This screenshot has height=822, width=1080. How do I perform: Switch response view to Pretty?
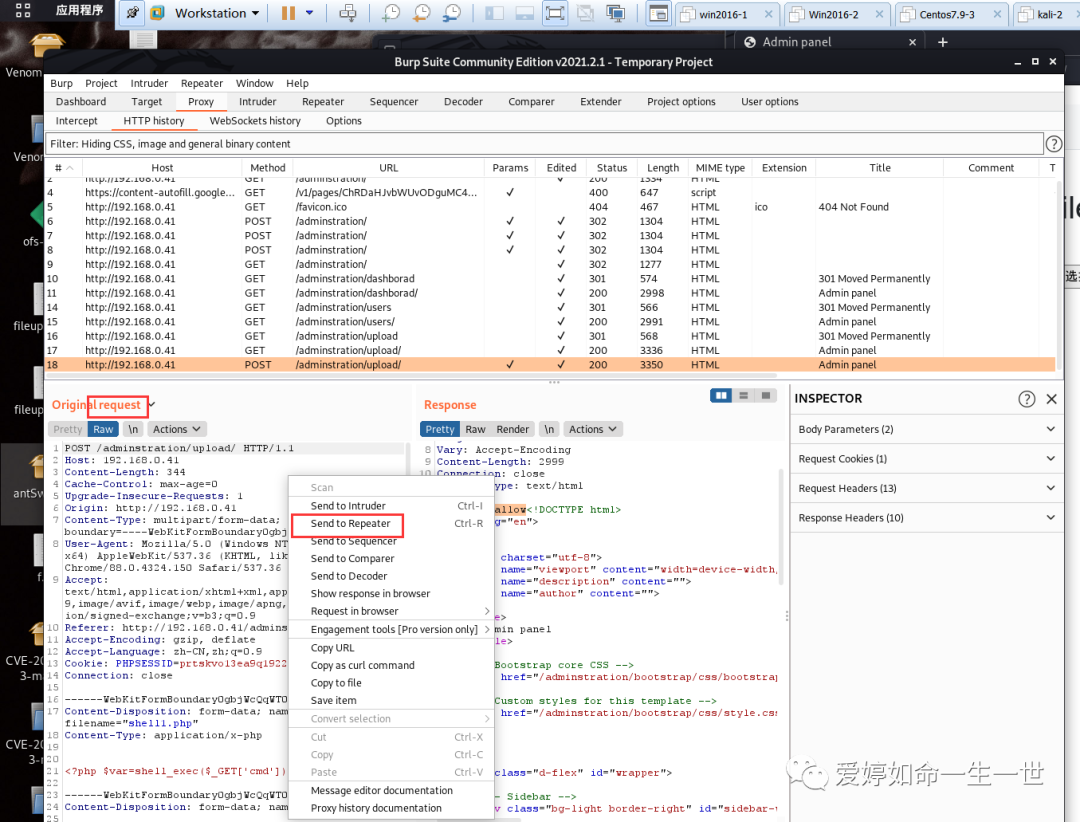pyautogui.click(x=439, y=429)
